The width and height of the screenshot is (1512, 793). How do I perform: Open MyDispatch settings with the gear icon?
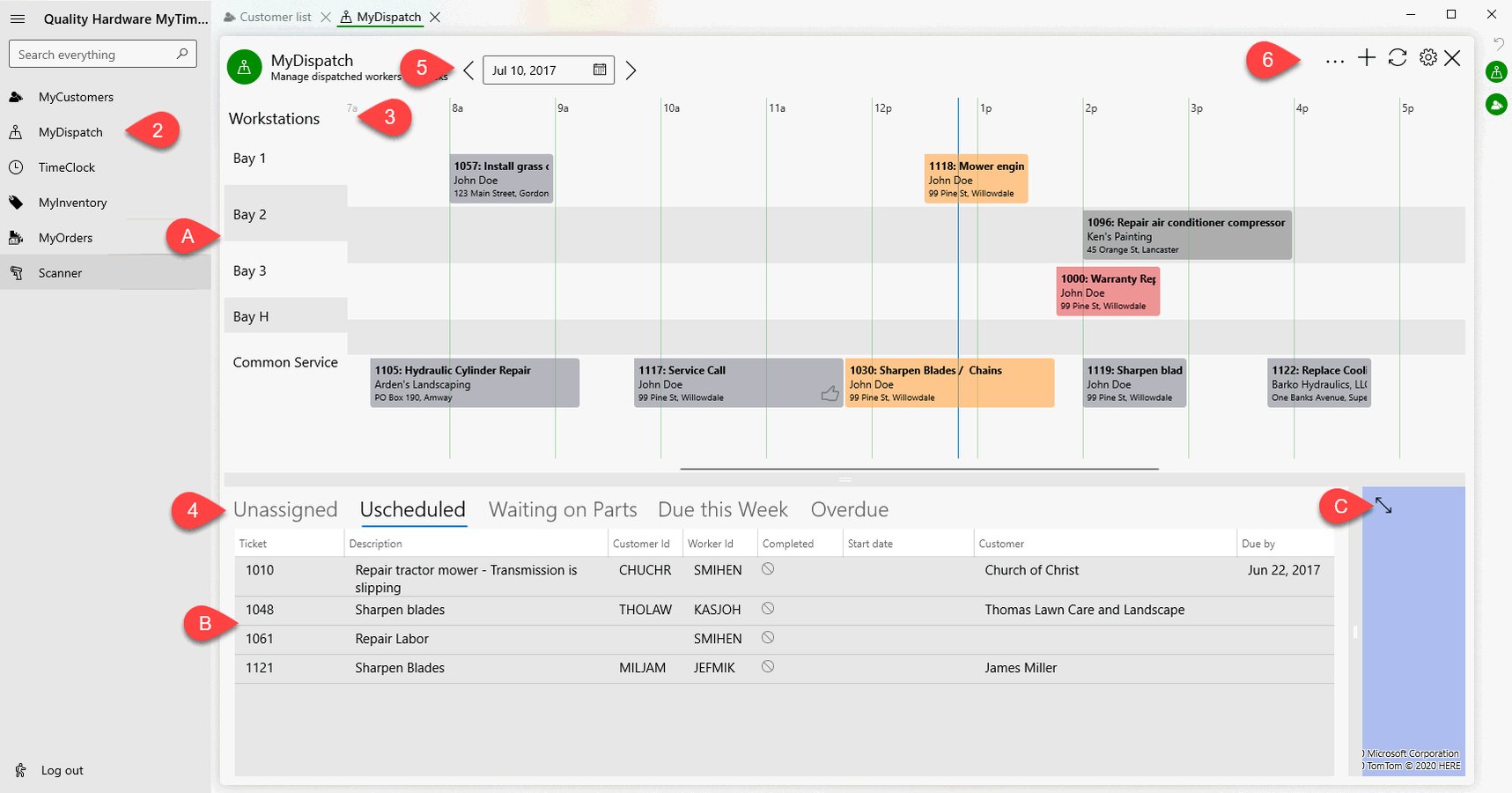[1427, 58]
